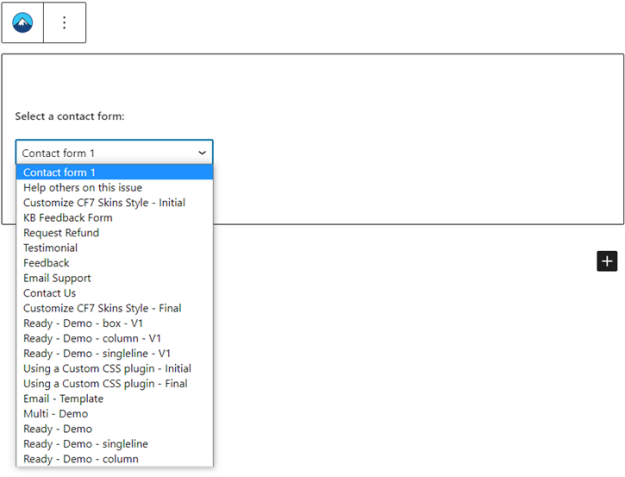625x477 pixels.
Task: Choose the 'Testimonial' form
Action: 50,247
